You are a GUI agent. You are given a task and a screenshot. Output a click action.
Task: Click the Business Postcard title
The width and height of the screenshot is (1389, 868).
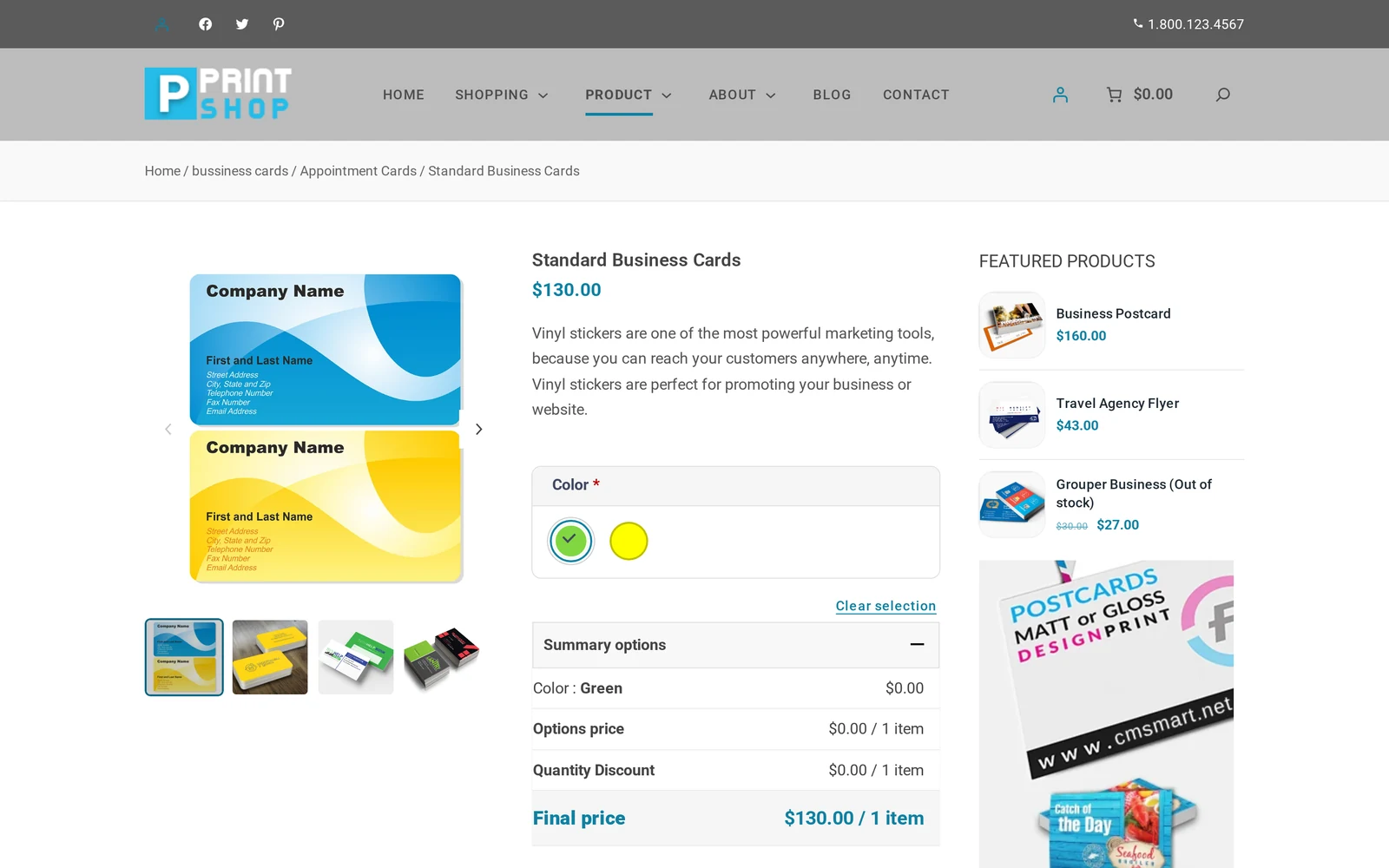(1113, 313)
